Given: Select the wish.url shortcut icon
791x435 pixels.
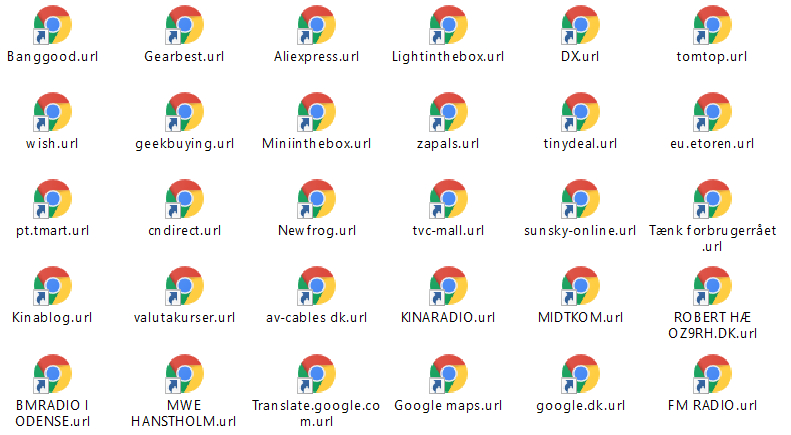Looking at the screenshot, I should click(x=52, y=112).
